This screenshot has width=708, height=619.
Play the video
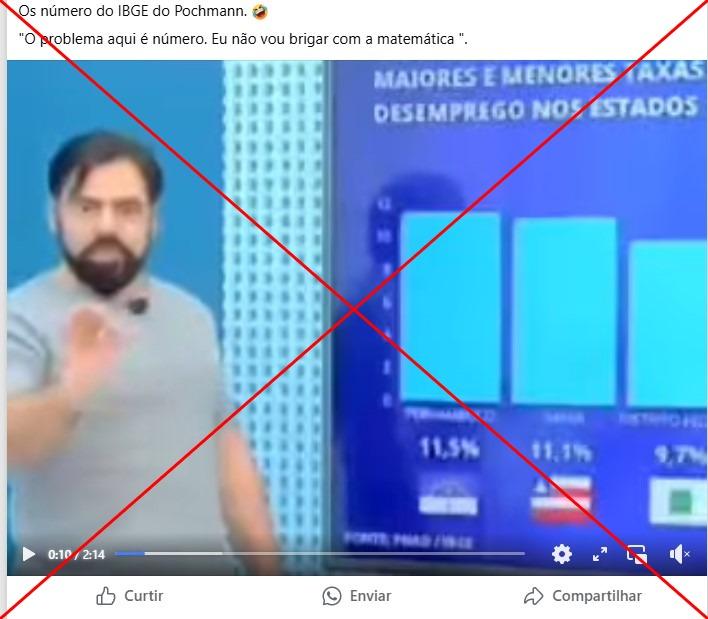(x=28, y=554)
